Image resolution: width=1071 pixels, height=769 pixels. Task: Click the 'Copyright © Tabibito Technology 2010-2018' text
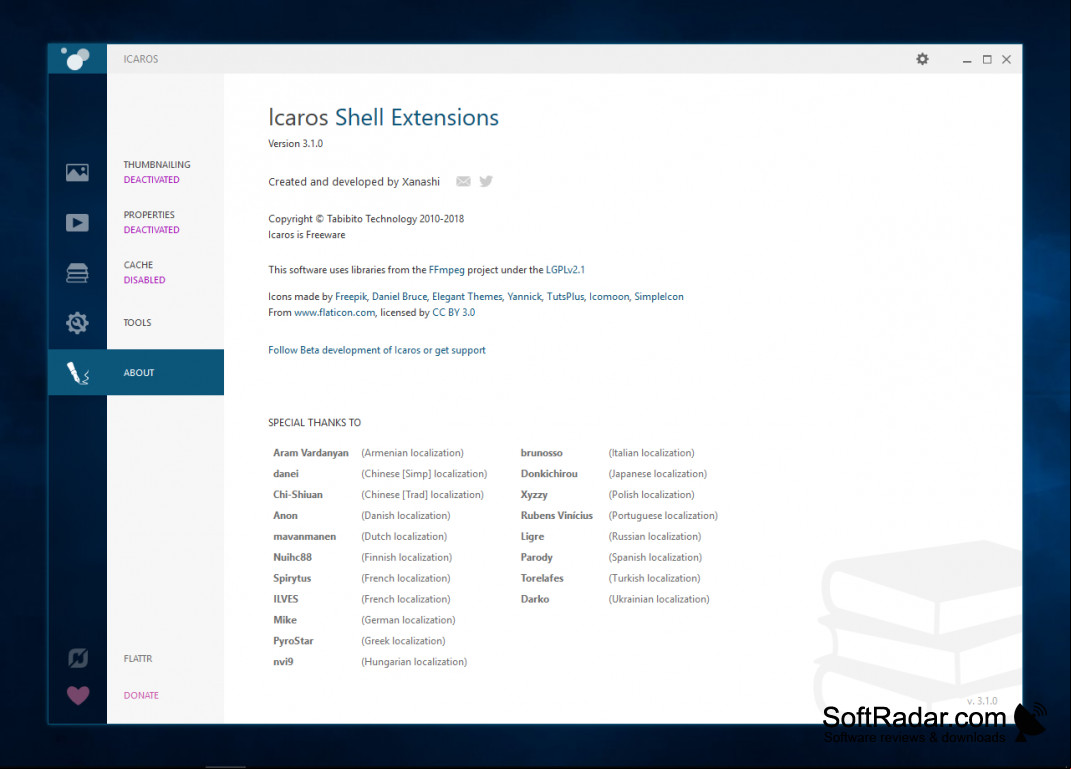click(x=366, y=219)
